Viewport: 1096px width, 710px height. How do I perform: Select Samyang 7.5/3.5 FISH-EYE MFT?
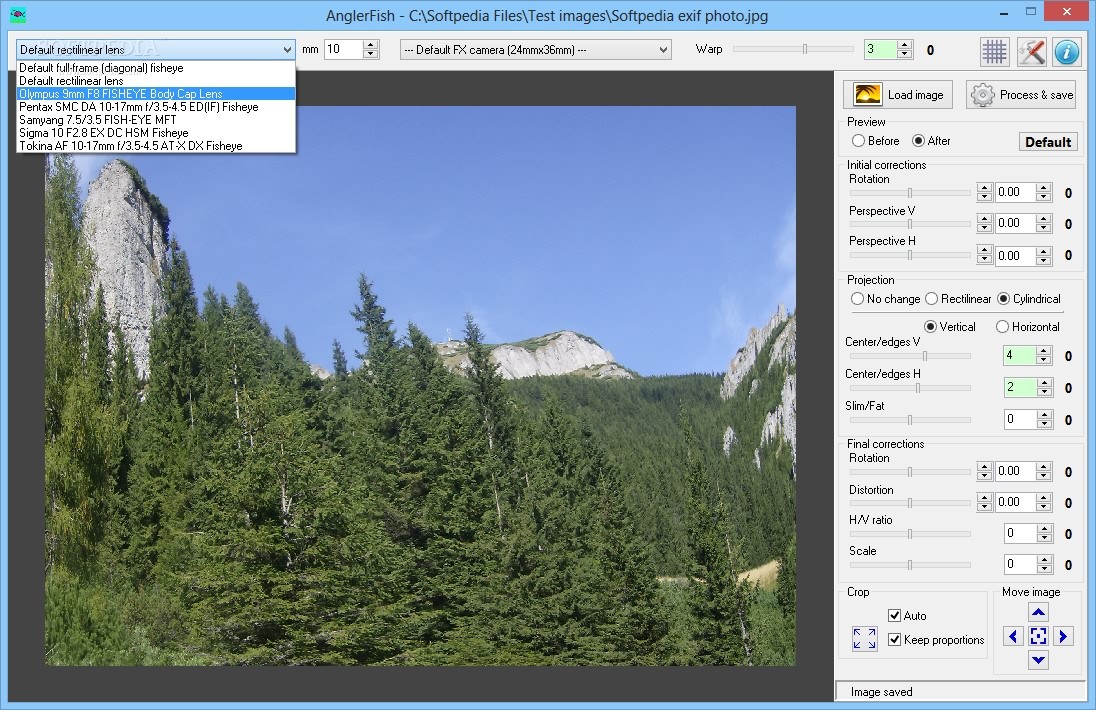click(x=156, y=119)
